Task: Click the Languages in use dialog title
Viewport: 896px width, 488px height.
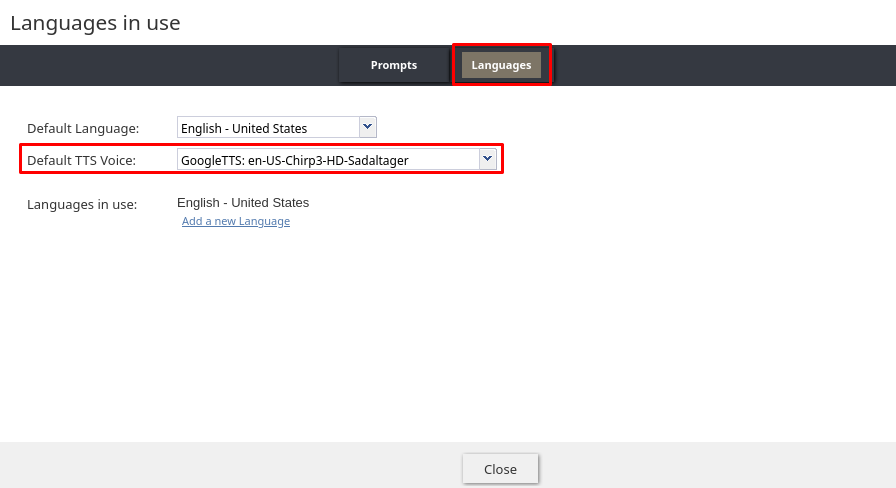Action: (95, 23)
